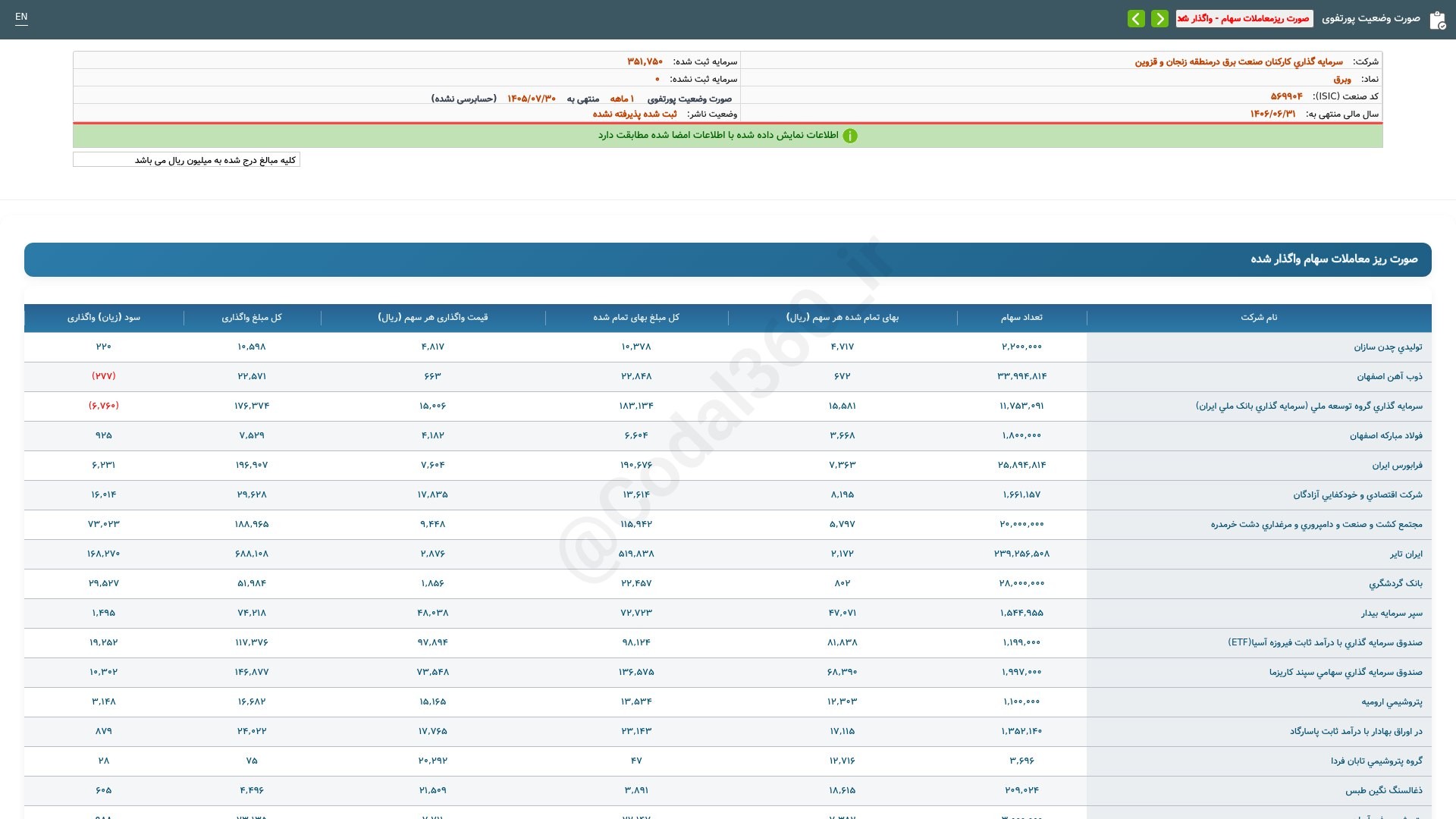Click column header 'قیمت واگذاری هر سهم (ریال)'
The height and width of the screenshot is (819, 1456).
click(433, 318)
